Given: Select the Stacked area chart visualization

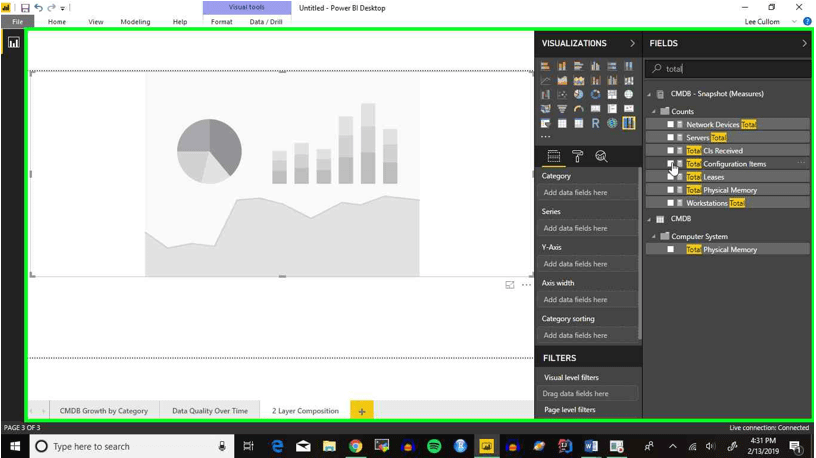Looking at the screenshot, I should click(579, 80).
